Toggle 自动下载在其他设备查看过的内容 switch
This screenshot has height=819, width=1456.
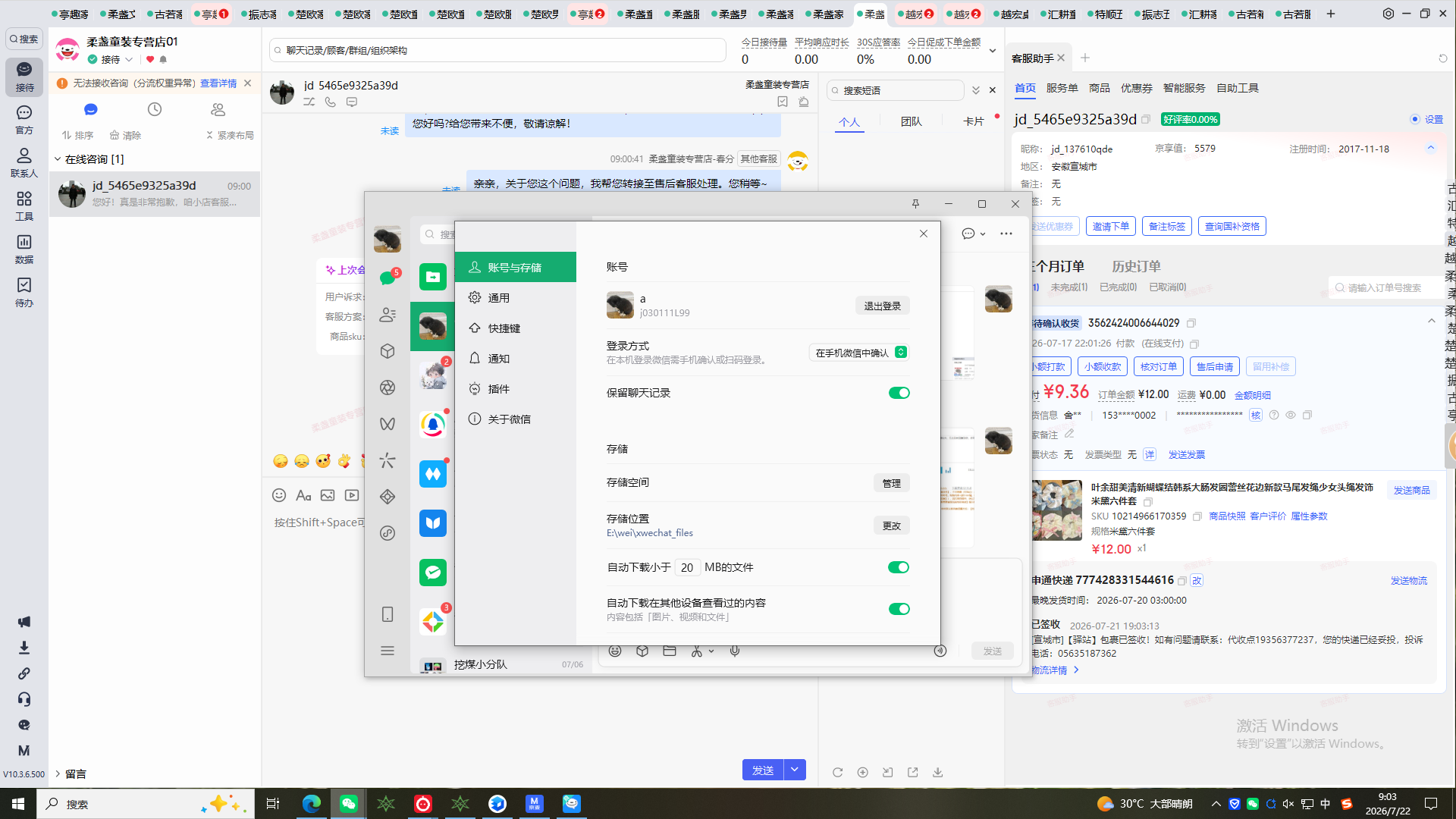[899, 609]
